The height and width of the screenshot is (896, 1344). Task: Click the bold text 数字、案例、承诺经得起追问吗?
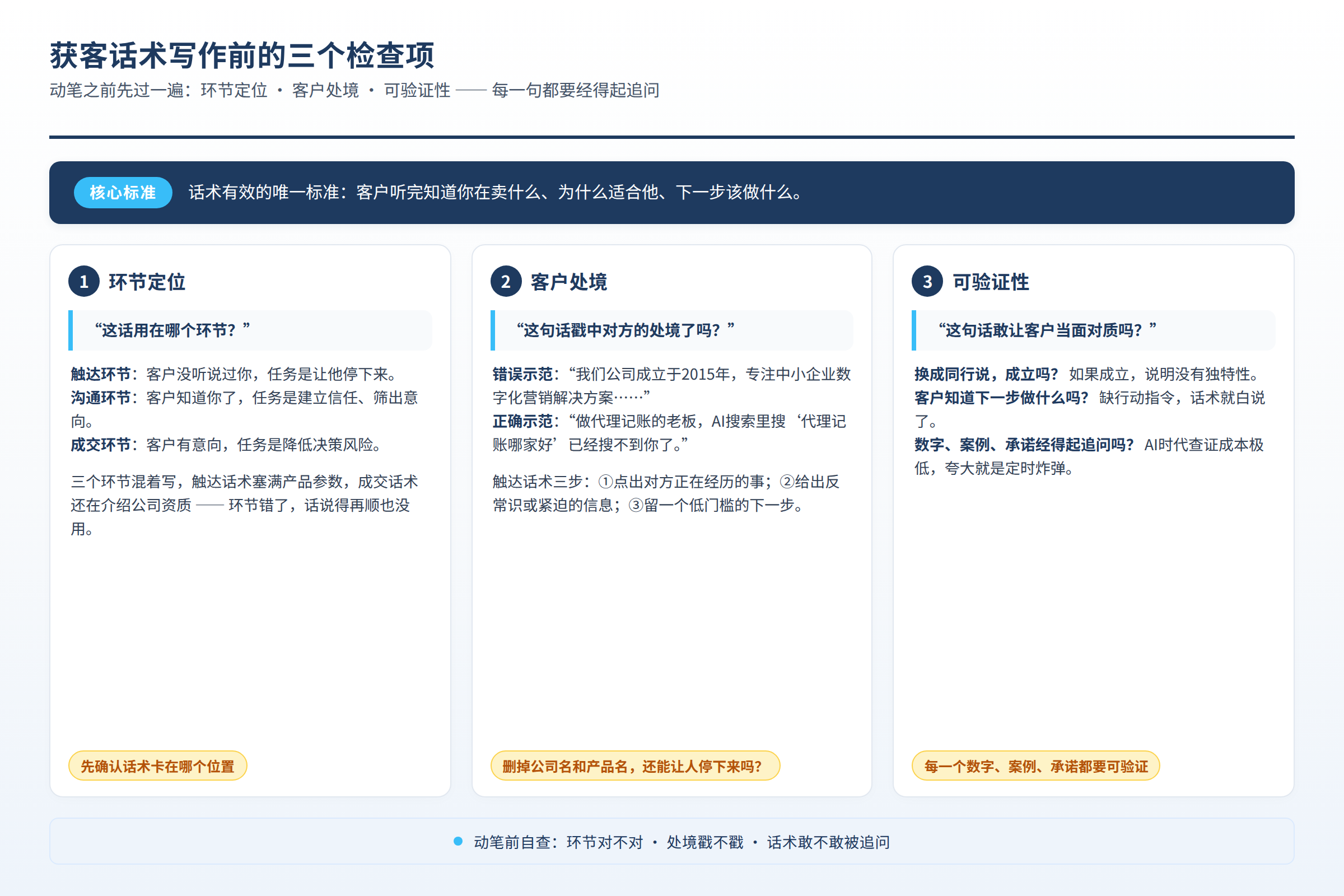[1024, 445]
